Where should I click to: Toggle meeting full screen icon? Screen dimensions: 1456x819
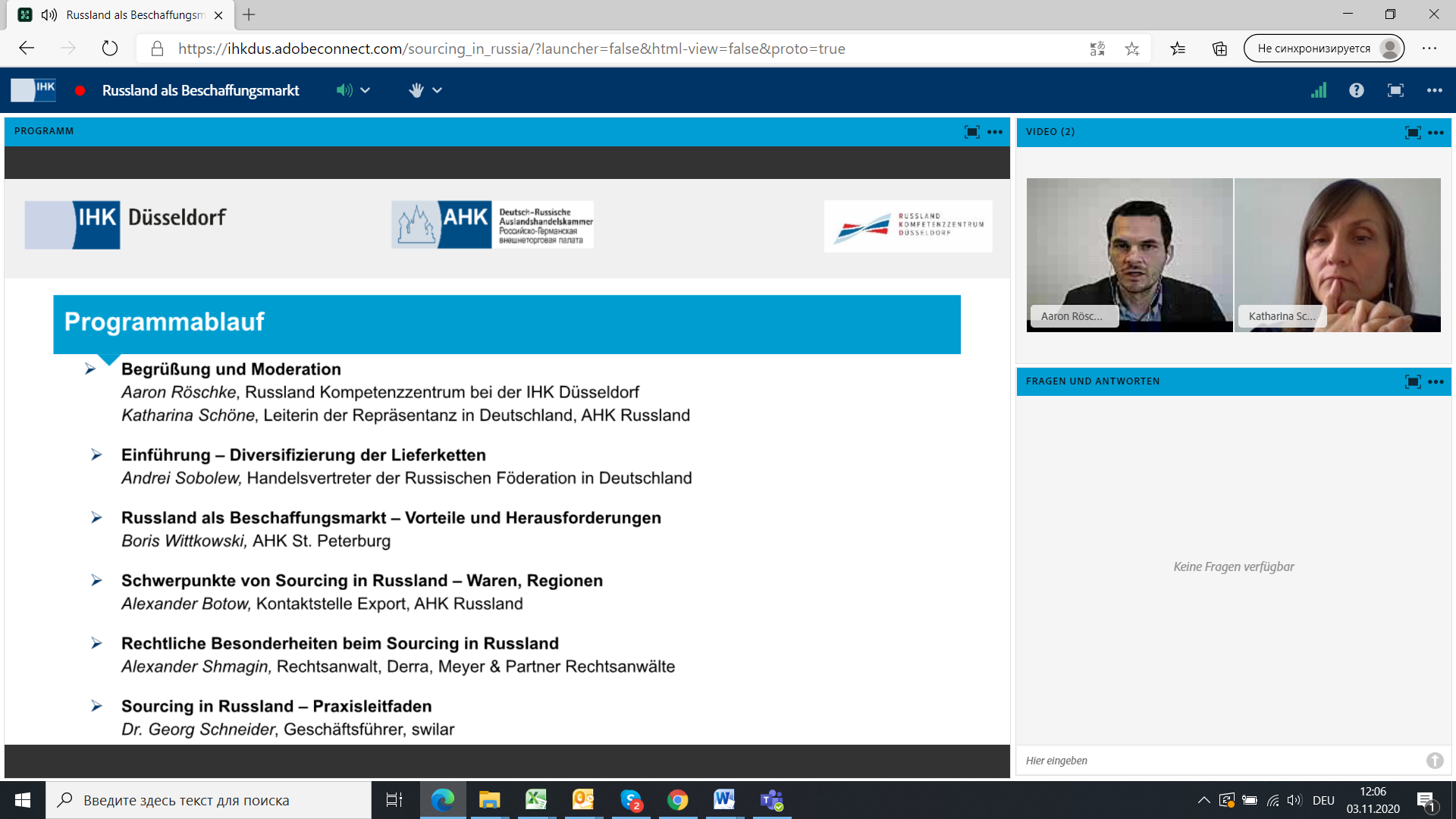point(1395,90)
